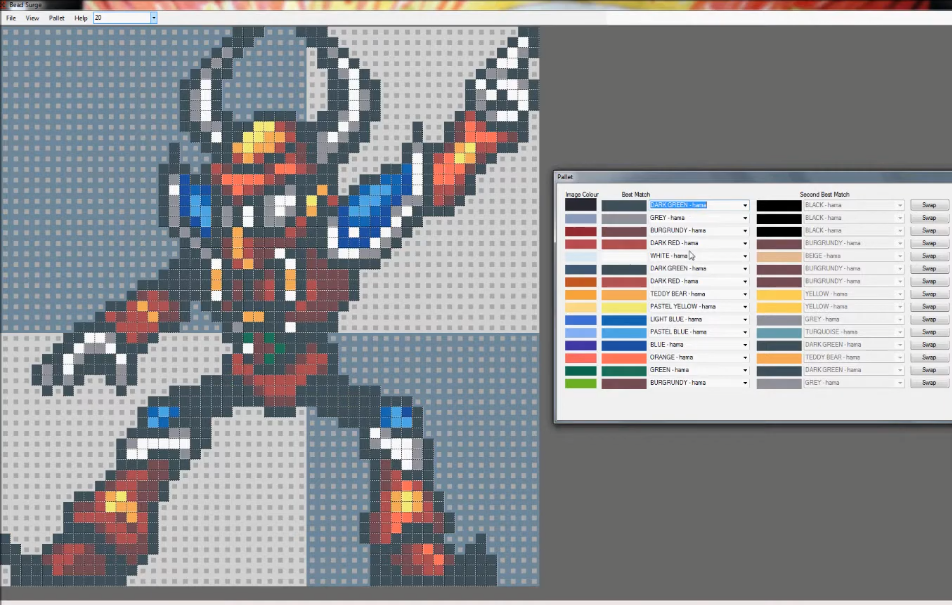Open the Pallet menu

tap(56, 18)
